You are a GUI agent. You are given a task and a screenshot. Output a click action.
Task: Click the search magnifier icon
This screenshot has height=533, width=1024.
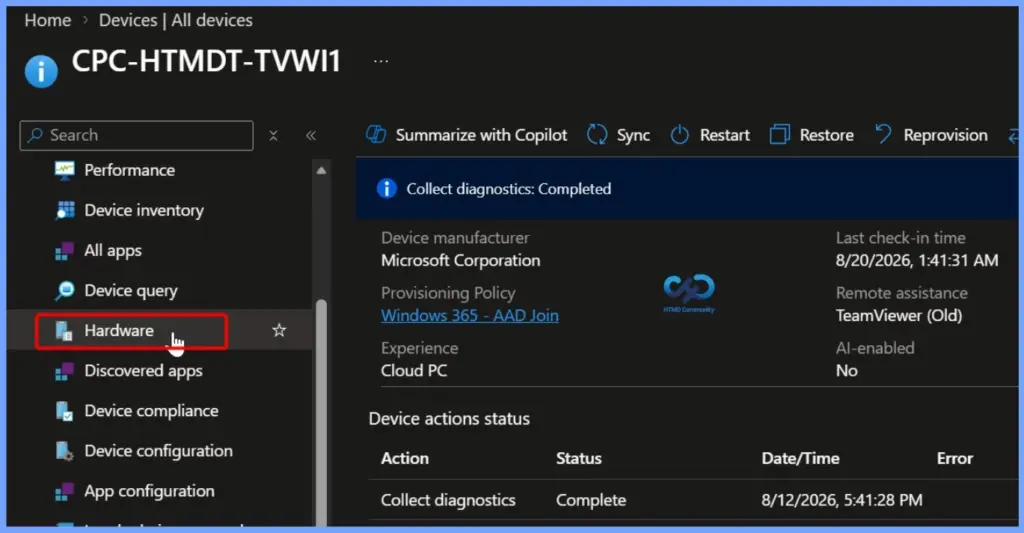[x=35, y=135]
